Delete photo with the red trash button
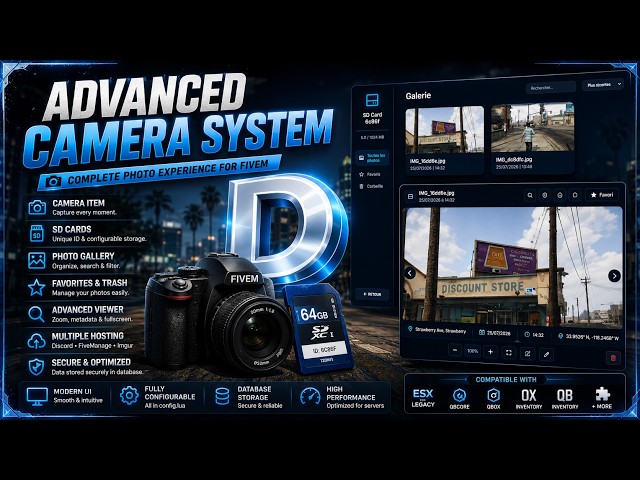The image size is (640, 480). [613, 358]
